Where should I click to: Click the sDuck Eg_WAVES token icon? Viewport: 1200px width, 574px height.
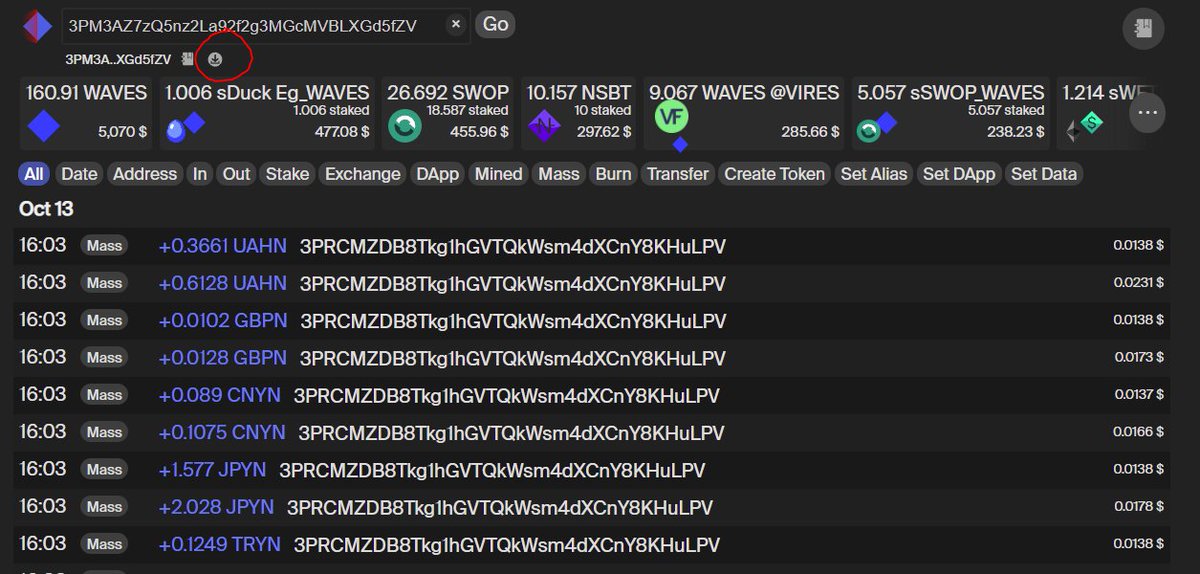186,126
